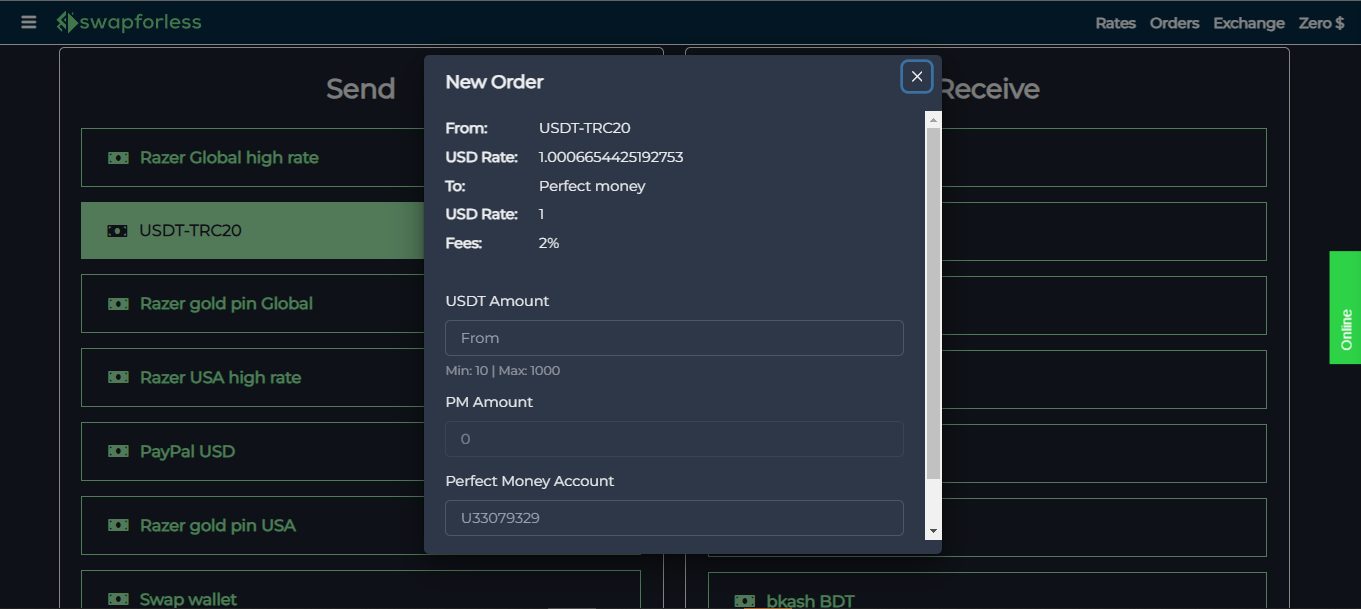This screenshot has width=1361, height=609.
Task: Choose Razer USA high rate option
Action: (x=252, y=378)
